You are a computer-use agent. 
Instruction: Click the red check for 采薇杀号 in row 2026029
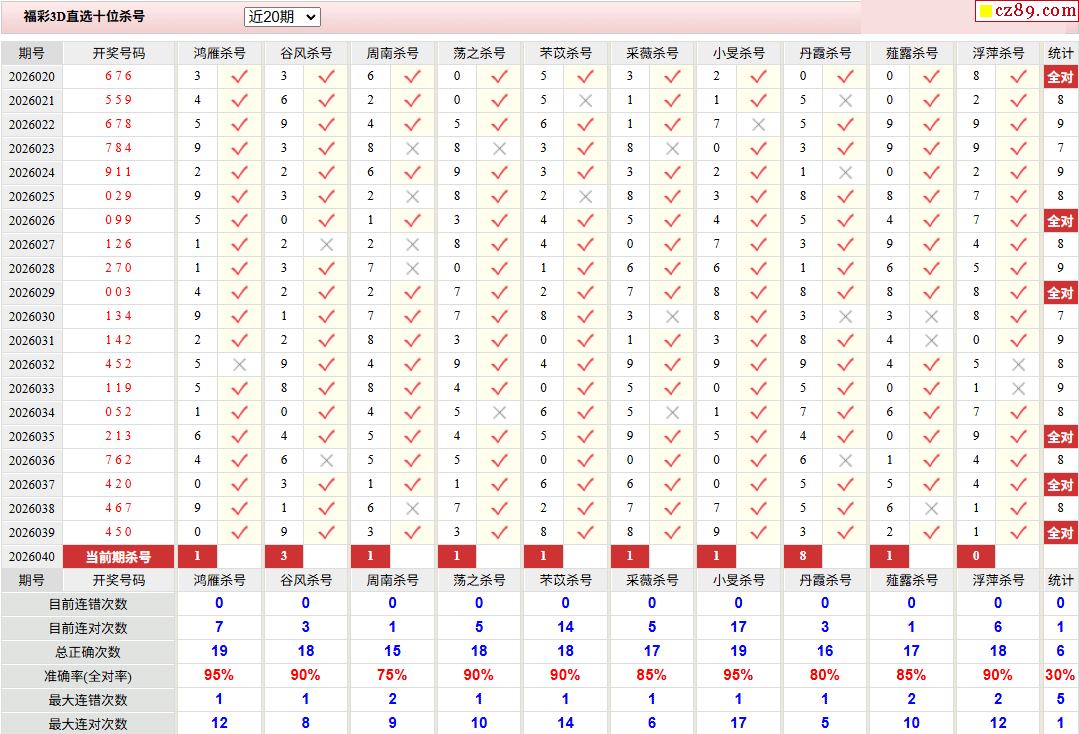(672, 292)
